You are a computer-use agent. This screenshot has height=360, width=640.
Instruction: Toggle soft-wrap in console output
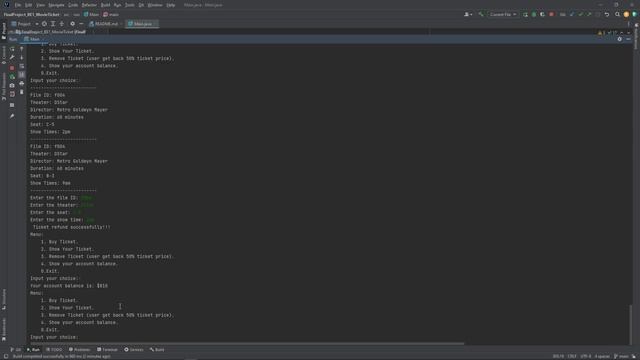tap(22, 66)
